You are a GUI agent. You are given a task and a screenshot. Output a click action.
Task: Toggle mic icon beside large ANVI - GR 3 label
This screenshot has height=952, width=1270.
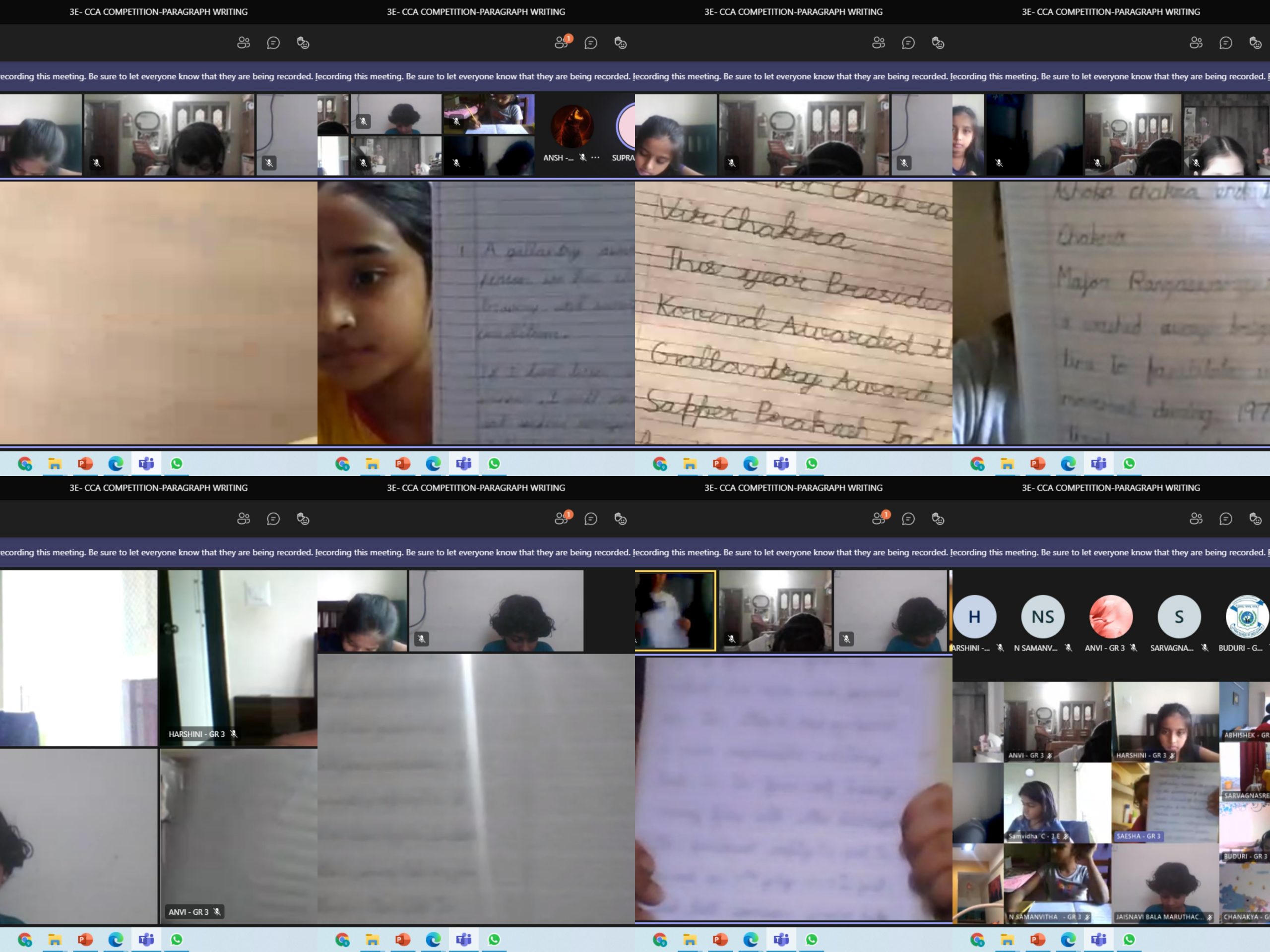pyautogui.click(x=217, y=911)
